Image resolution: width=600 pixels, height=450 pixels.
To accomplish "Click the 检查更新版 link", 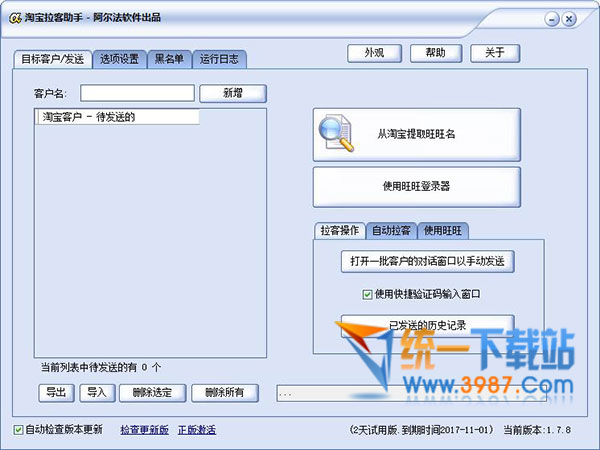I will point(144,430).
